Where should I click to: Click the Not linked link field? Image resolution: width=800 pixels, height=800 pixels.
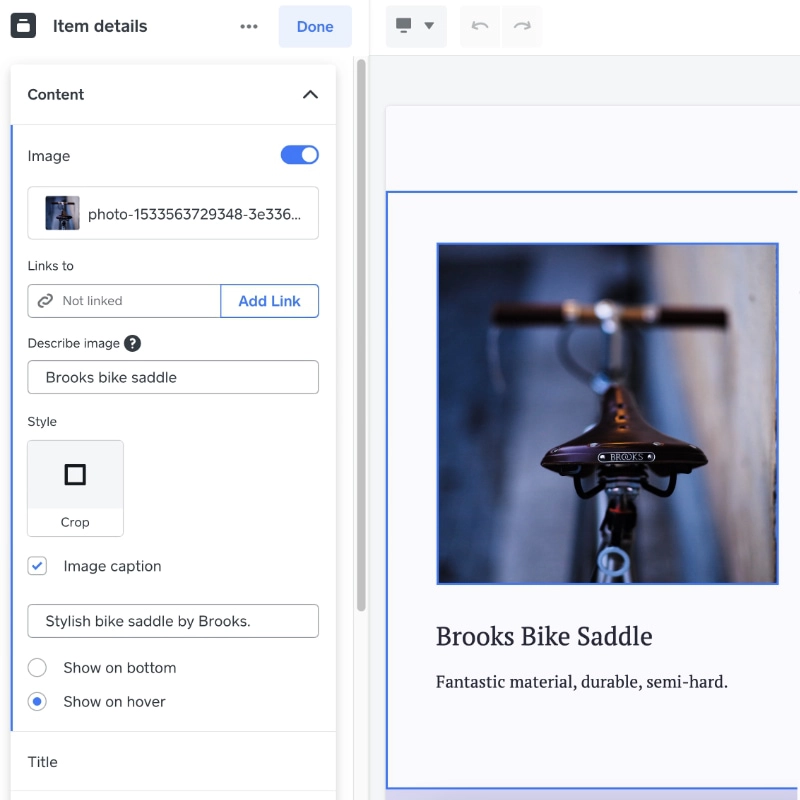pos(124,301)
